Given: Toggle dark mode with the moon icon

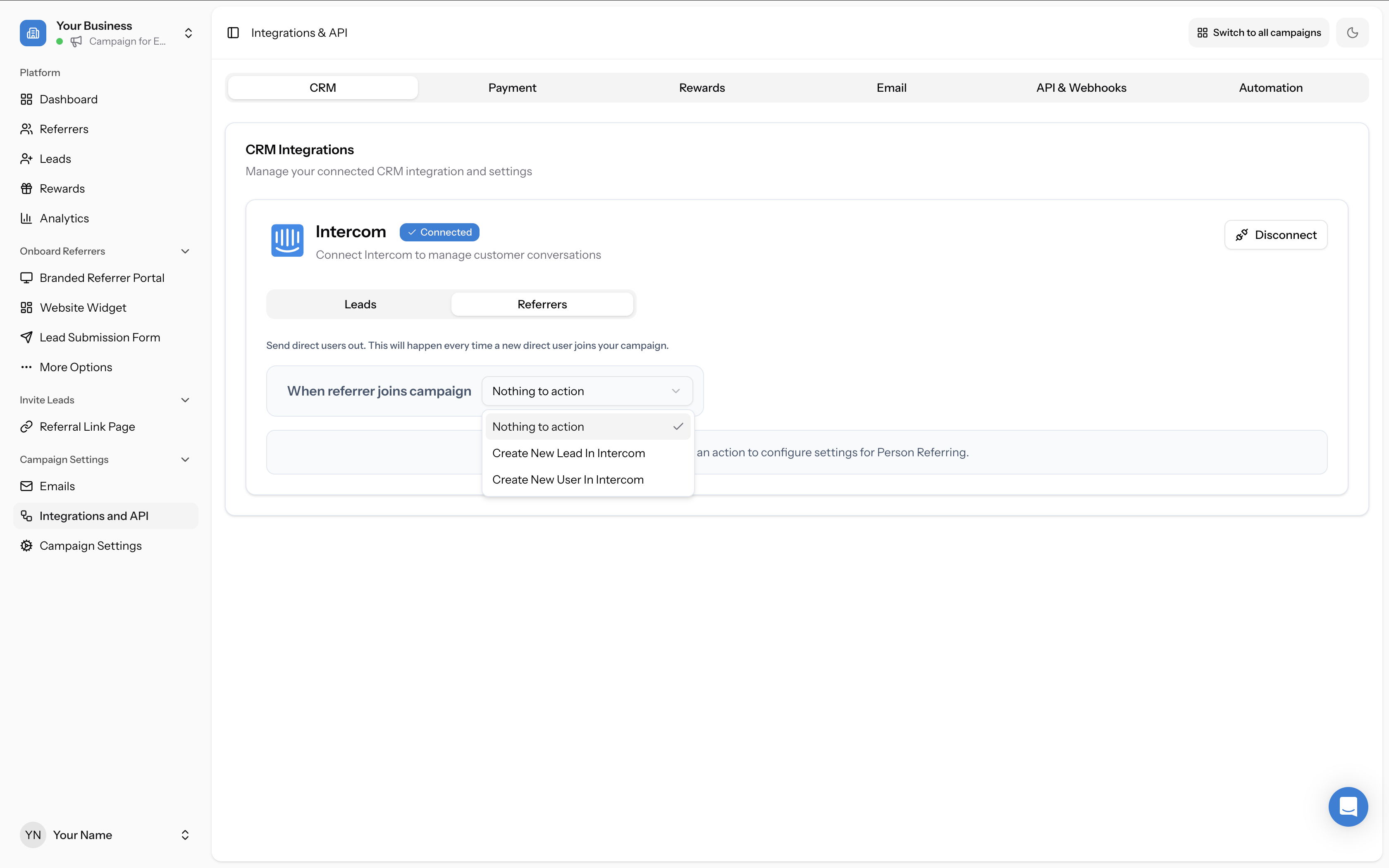Looking at the screenshot, I should 1352,32.
